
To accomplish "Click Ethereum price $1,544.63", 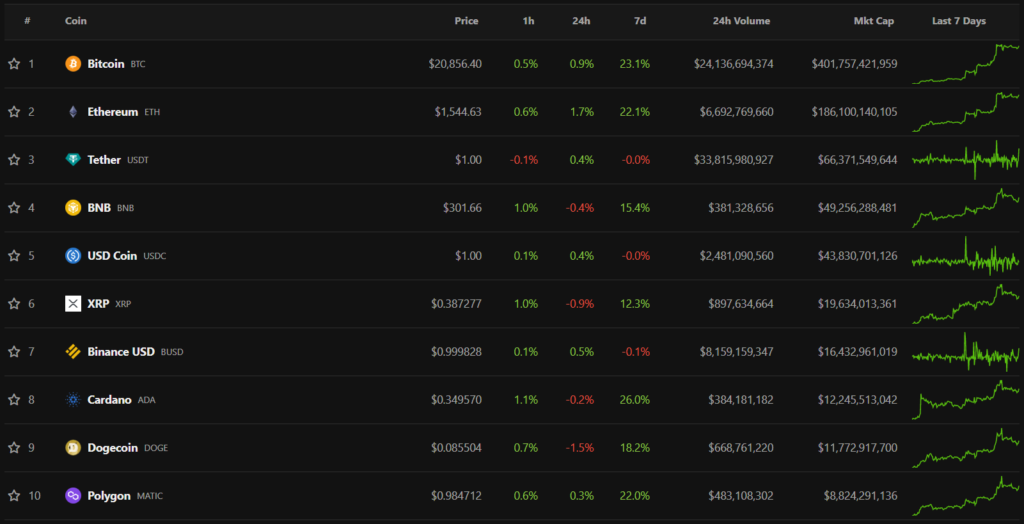I will (x=458, y=112).
